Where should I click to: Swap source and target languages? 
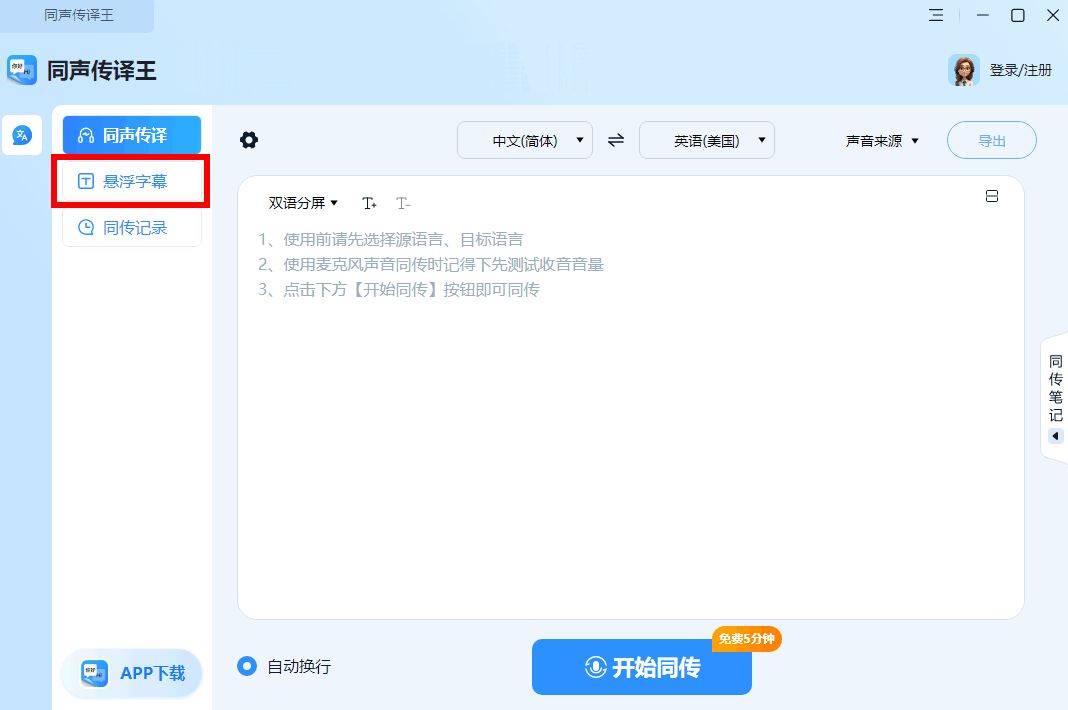point(615,140)
